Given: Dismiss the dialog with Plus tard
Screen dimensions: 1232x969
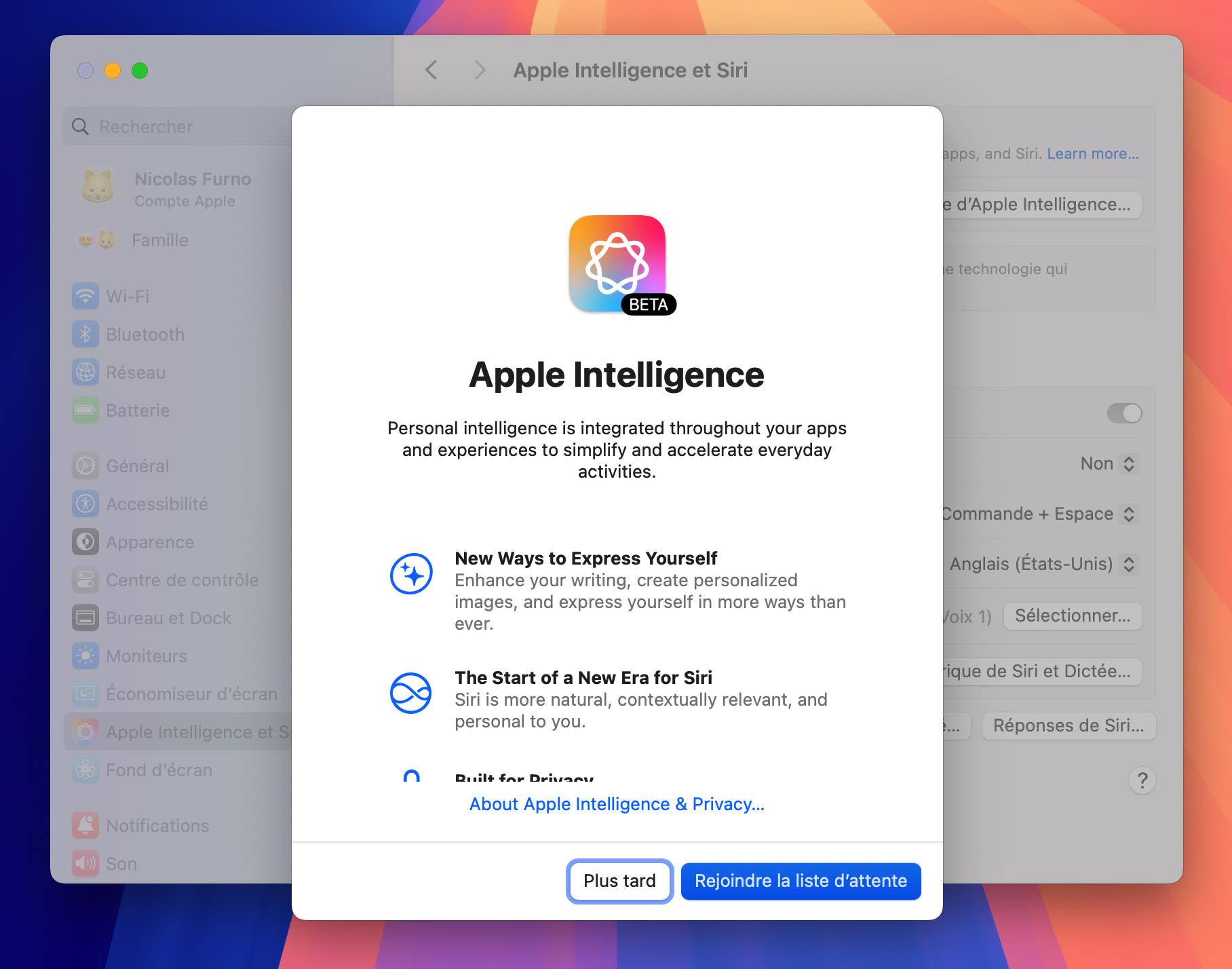Looking at the screenshot, I should coord(619,881).
